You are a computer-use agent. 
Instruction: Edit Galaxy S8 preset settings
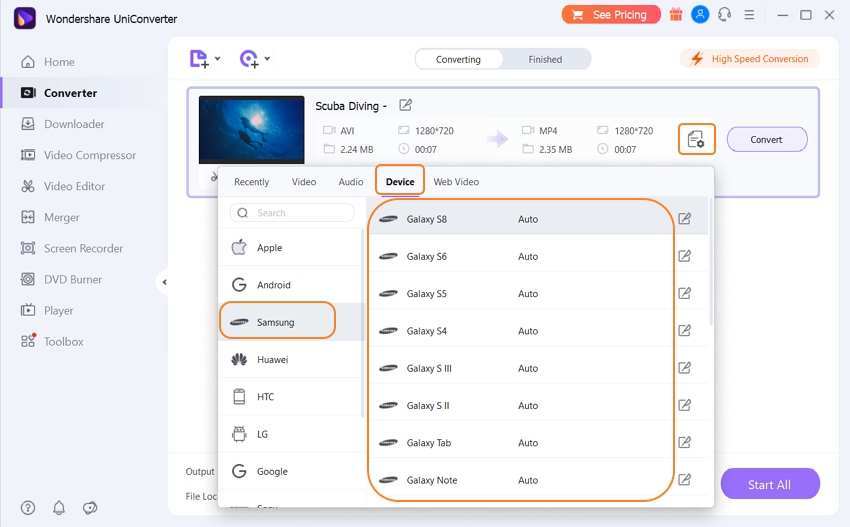[685, 218]
